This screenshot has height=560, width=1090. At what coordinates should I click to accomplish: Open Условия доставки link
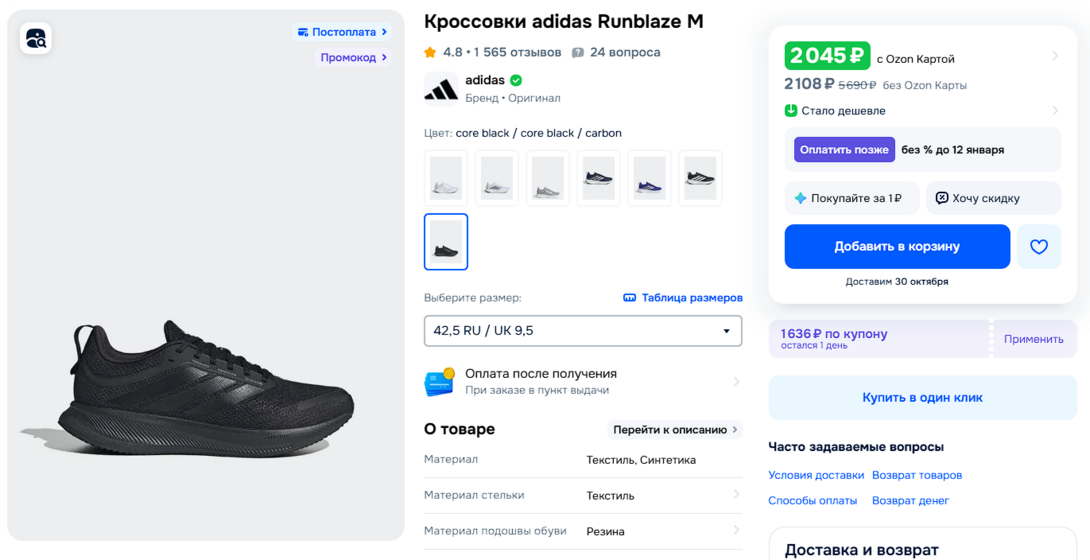click(x=816, y=475)
